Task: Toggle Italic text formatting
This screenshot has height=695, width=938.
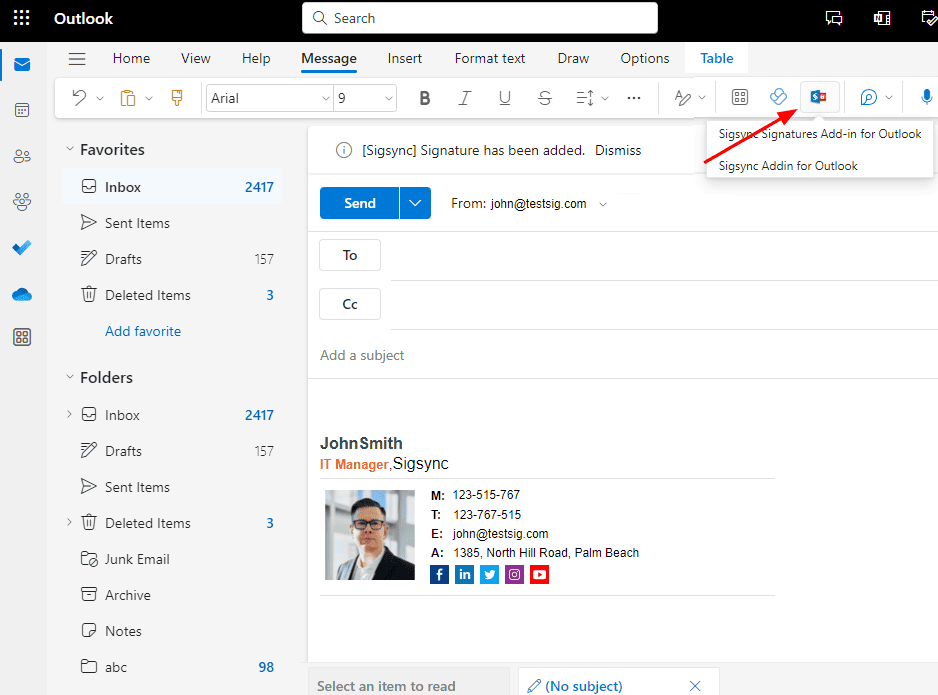Action: coord(464,98)
